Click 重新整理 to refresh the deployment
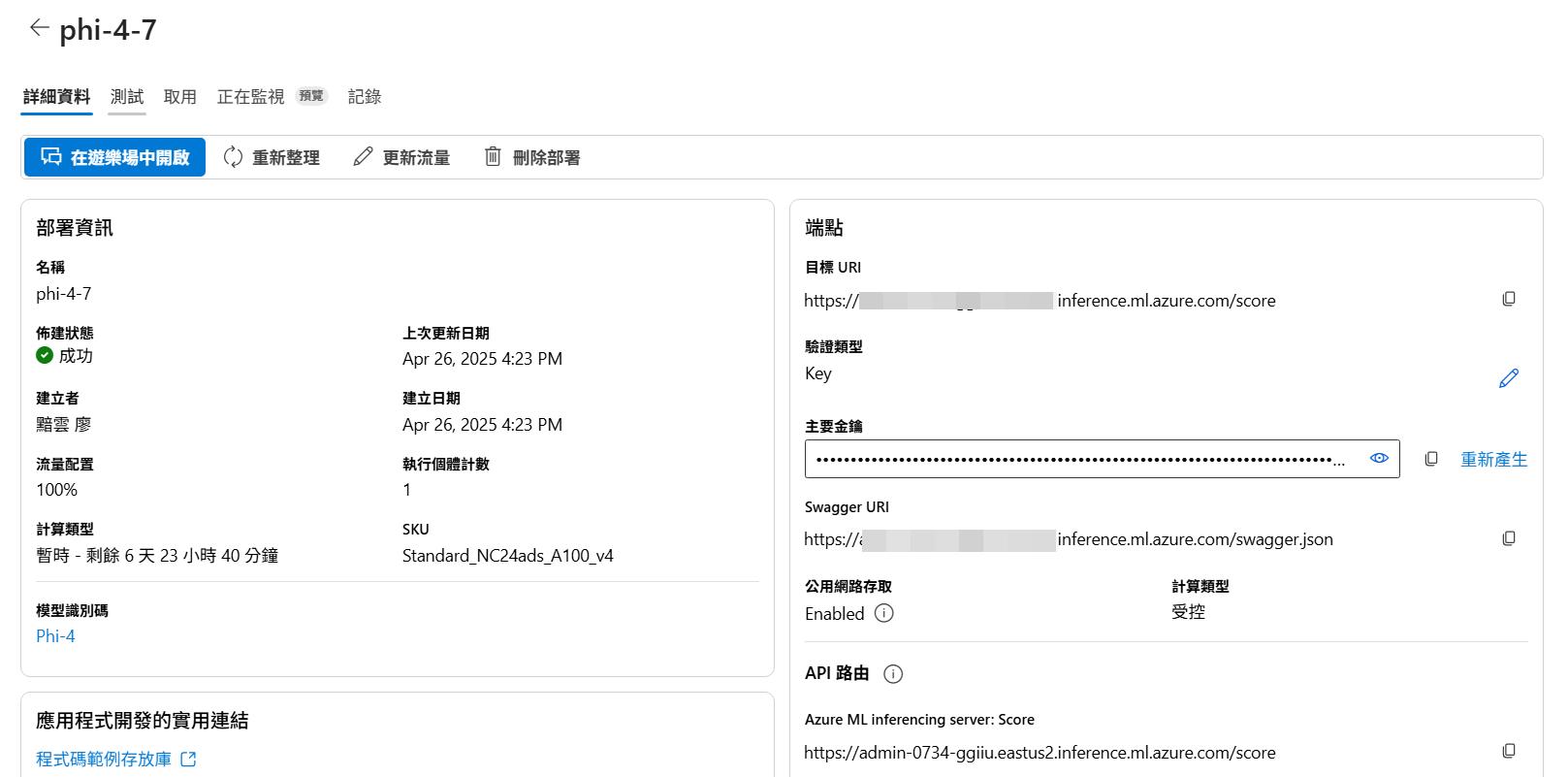 (x=272, y=157)
